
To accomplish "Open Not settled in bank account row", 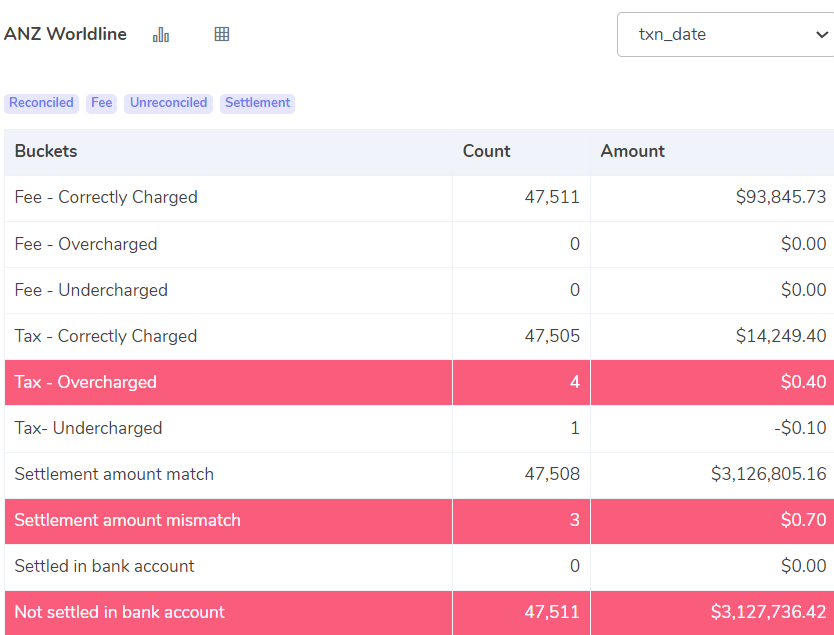I will coord(419,612).
